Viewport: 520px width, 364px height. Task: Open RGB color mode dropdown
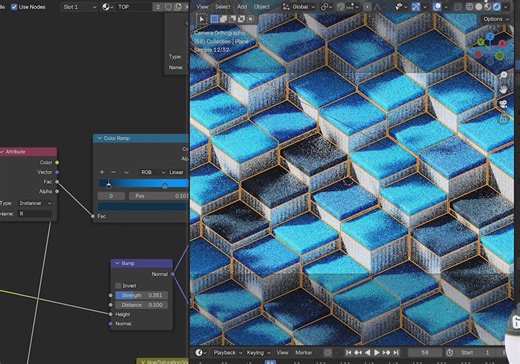point(153,172)
